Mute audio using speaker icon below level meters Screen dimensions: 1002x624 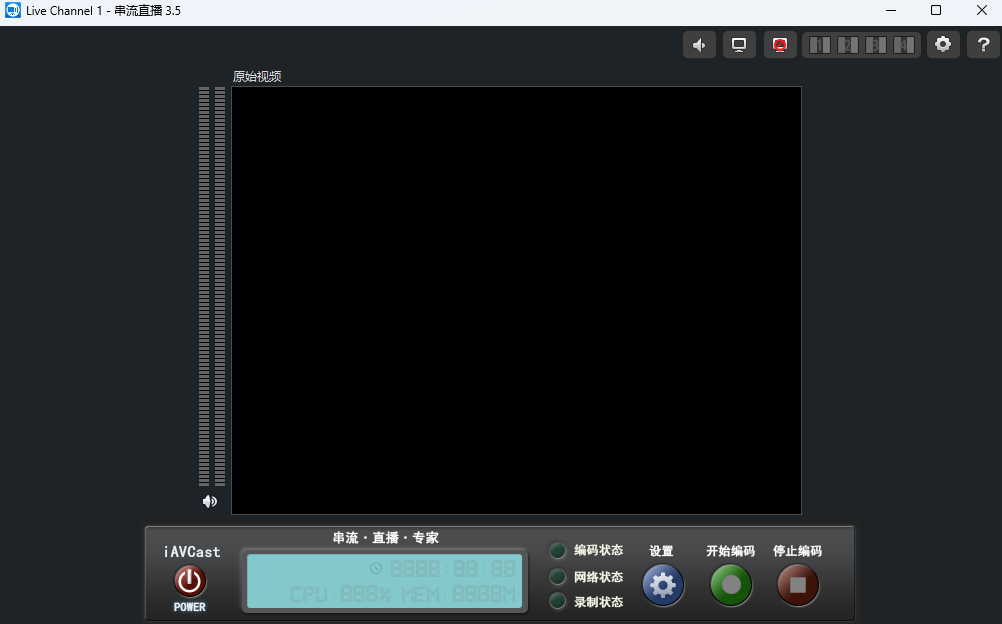click(x=210, y=501)
